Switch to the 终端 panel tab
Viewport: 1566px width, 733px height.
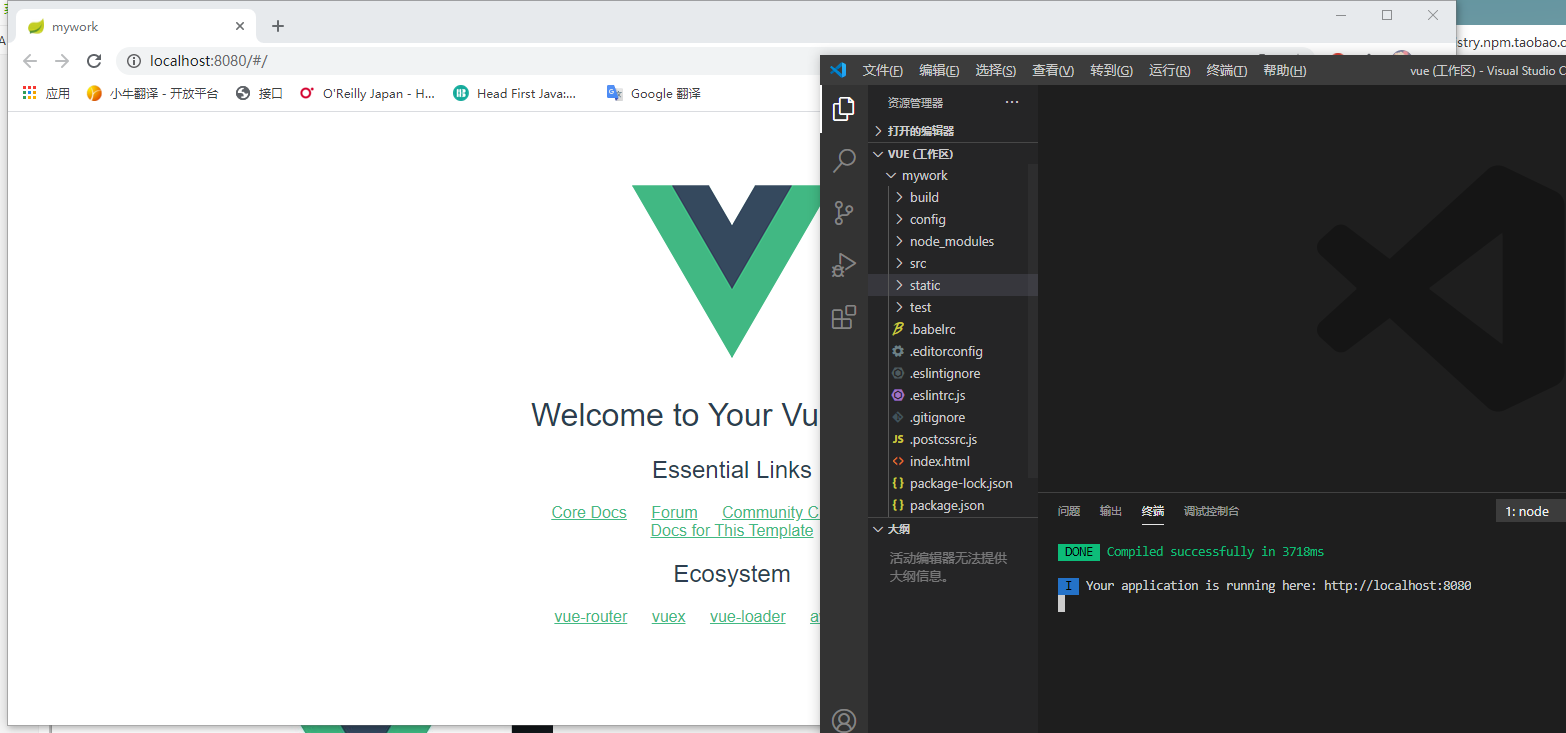point(1153,511)
